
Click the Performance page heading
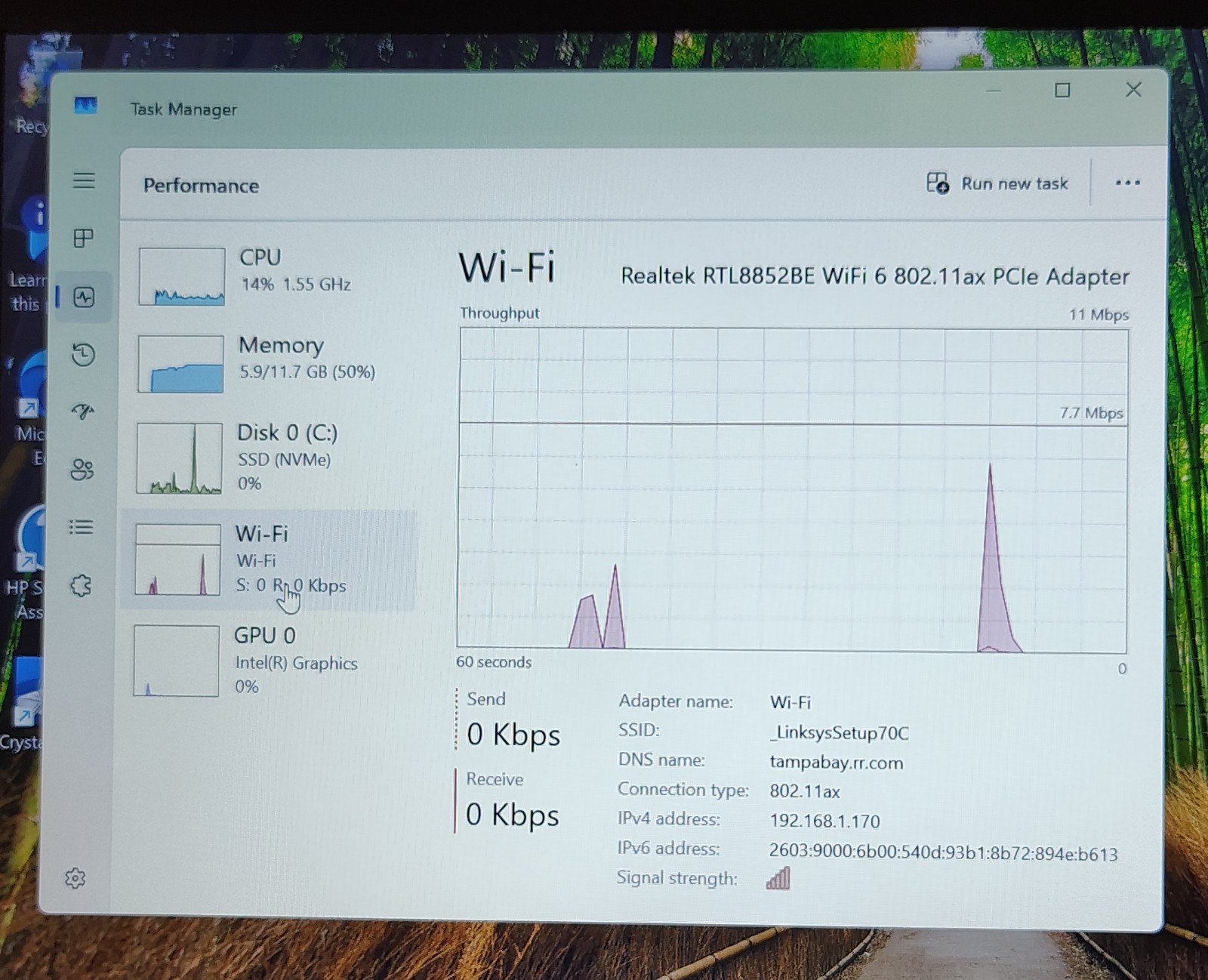(201, 186)
